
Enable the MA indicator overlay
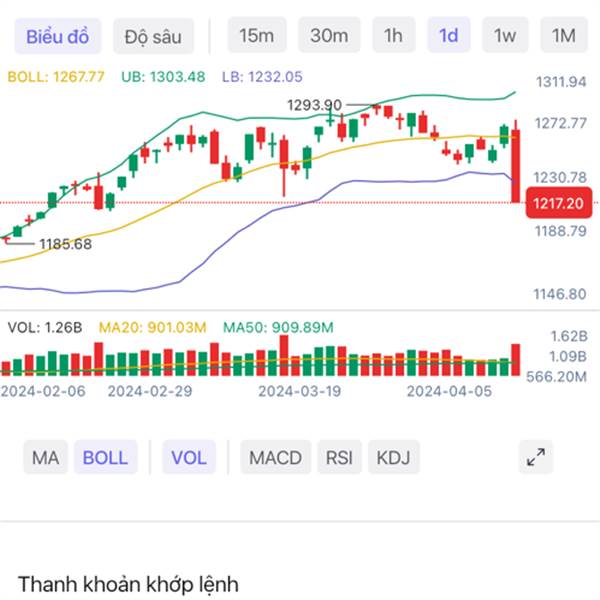pyautogui.click(x=45, y=458)
